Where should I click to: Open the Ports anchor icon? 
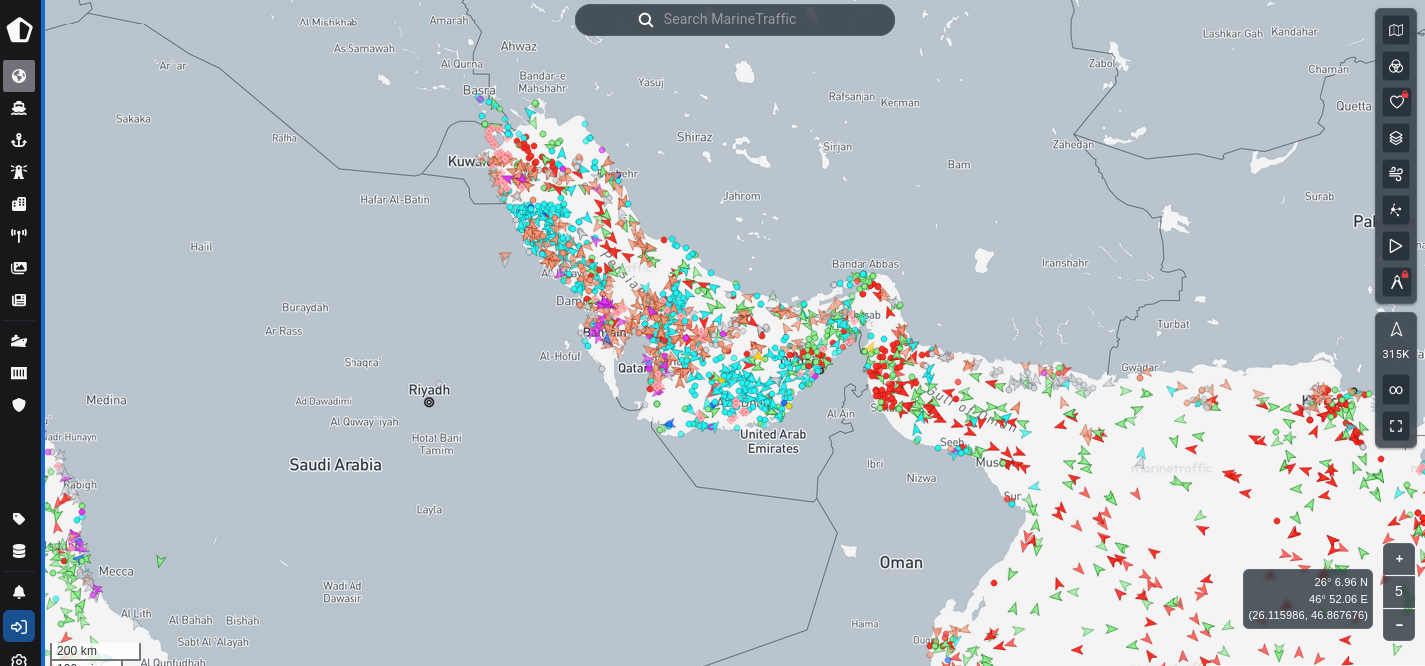pyautogui.click(x=19, y=140)
